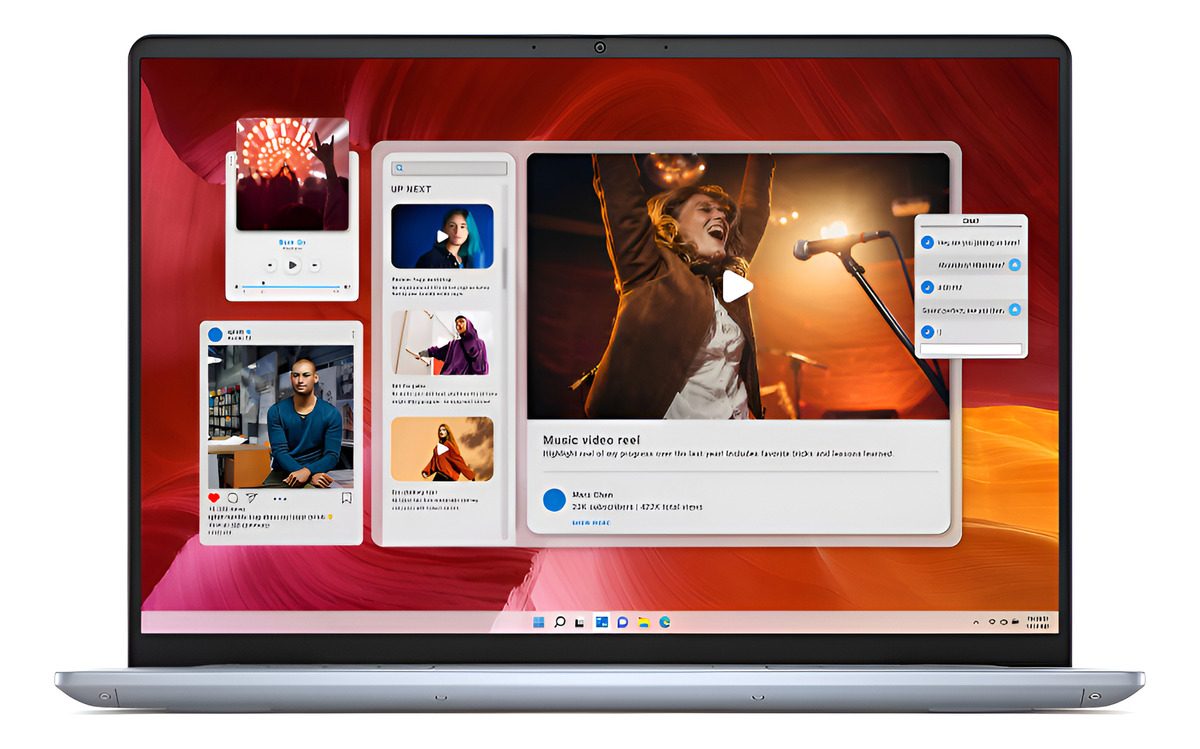Click the chat message input field
Screen dimensions: 1200x749
970,349
